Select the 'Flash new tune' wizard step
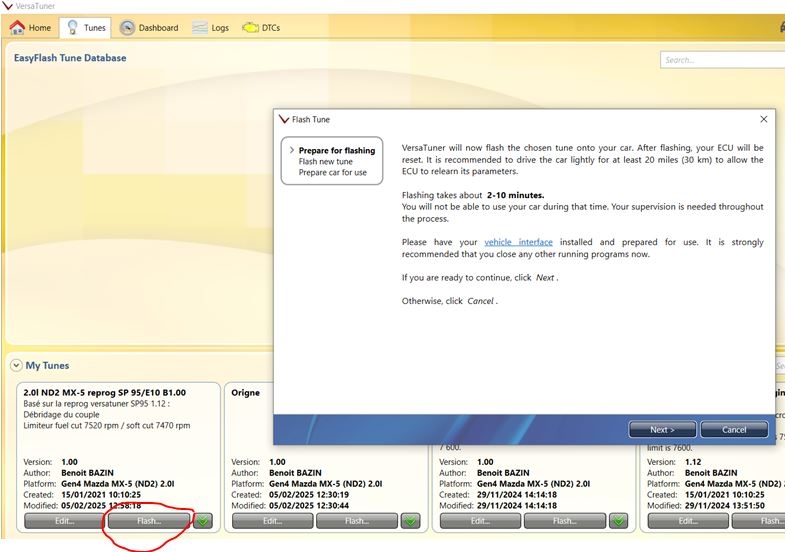Viewport: 785px width, 552px height. 325,162
